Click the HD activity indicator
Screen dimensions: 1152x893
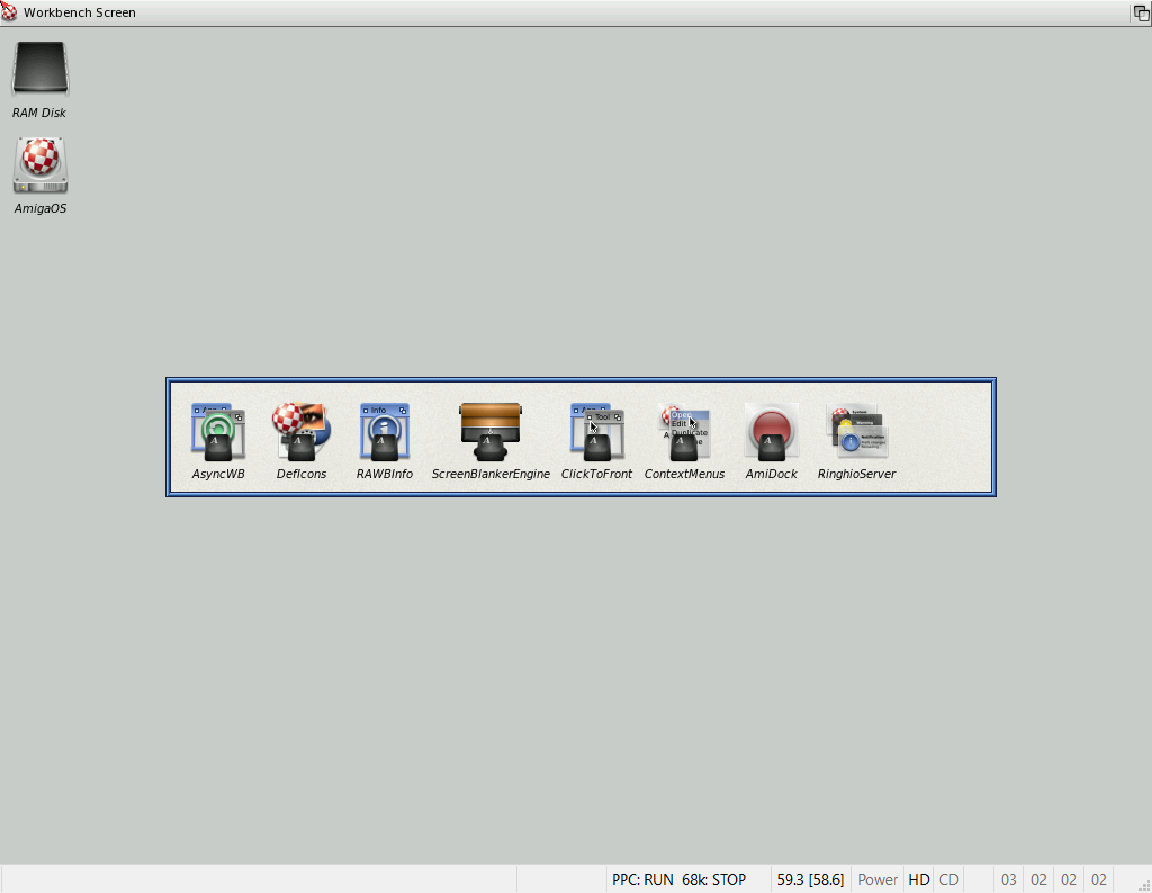918,880
